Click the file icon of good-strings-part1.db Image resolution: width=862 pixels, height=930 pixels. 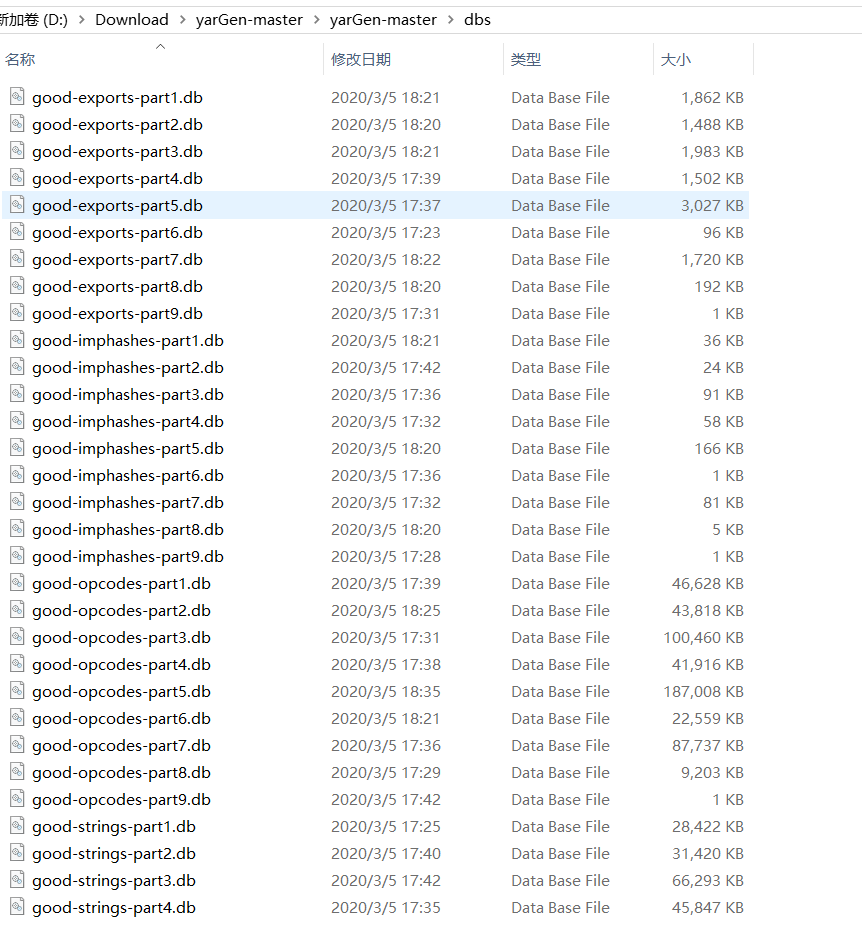click(x=17, y=826)
